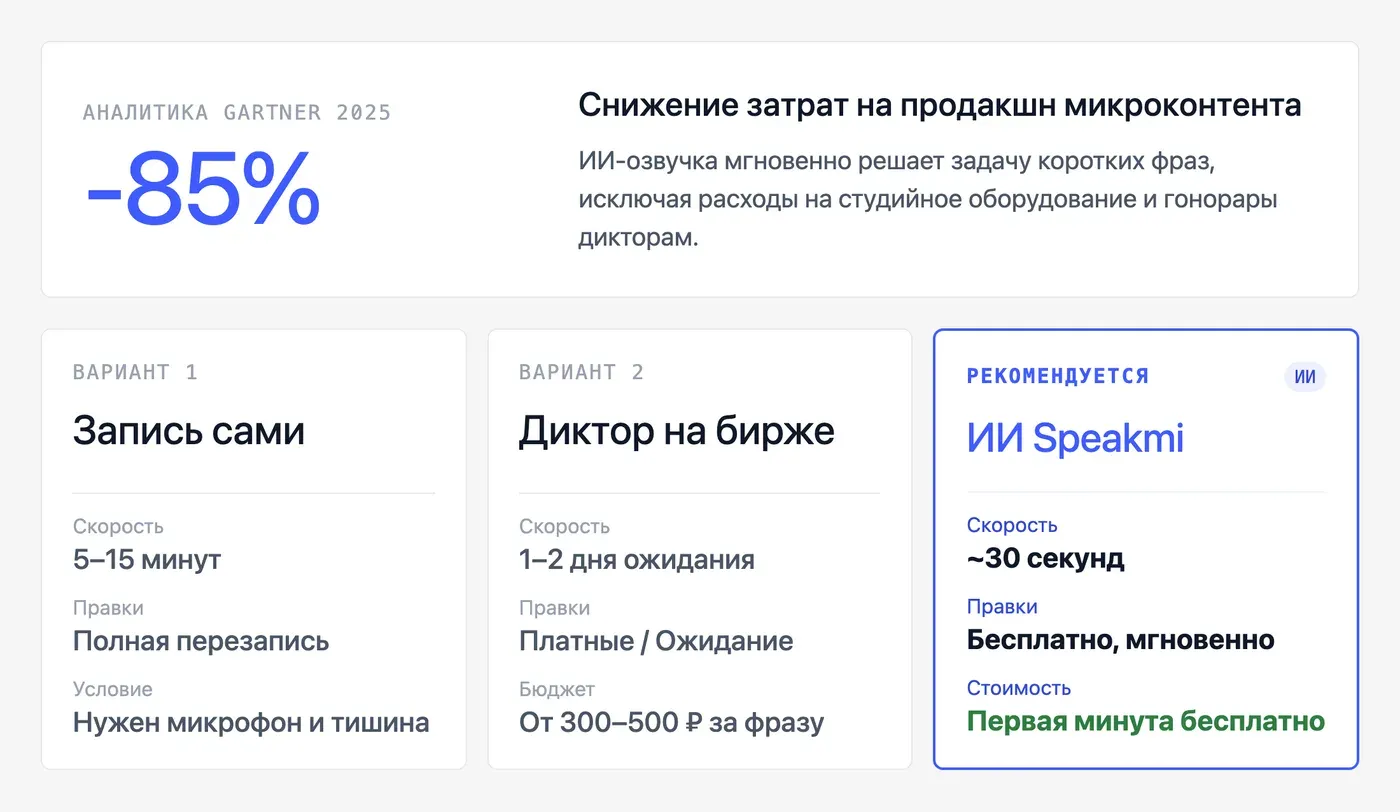Screen dimensions: 1400x812
Task: Click the Стоимость label
Action: pyautogui.click(x=1019, y=688)
